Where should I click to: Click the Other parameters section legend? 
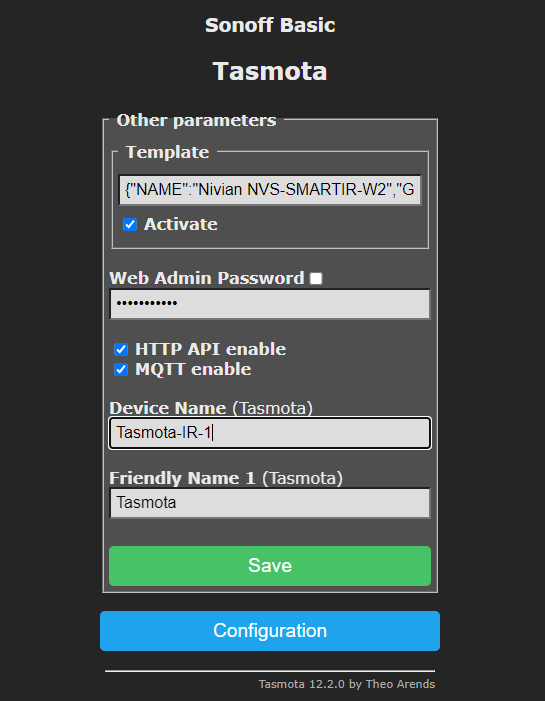pos(196,120)
